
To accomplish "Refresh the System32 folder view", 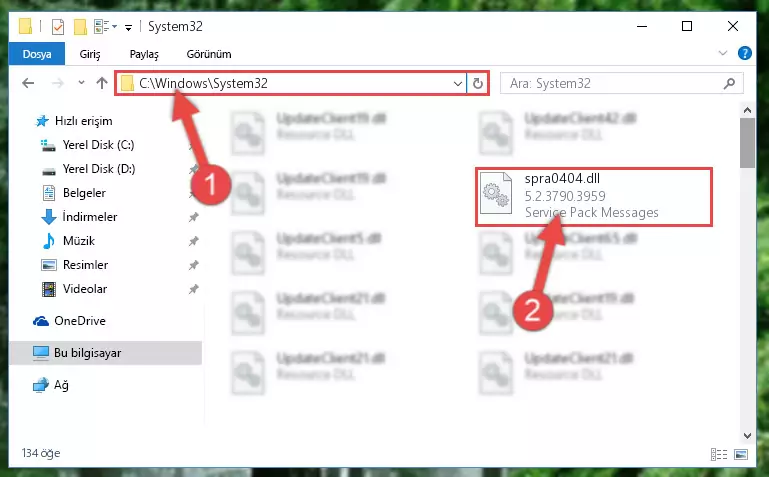I will coord(478,84).
